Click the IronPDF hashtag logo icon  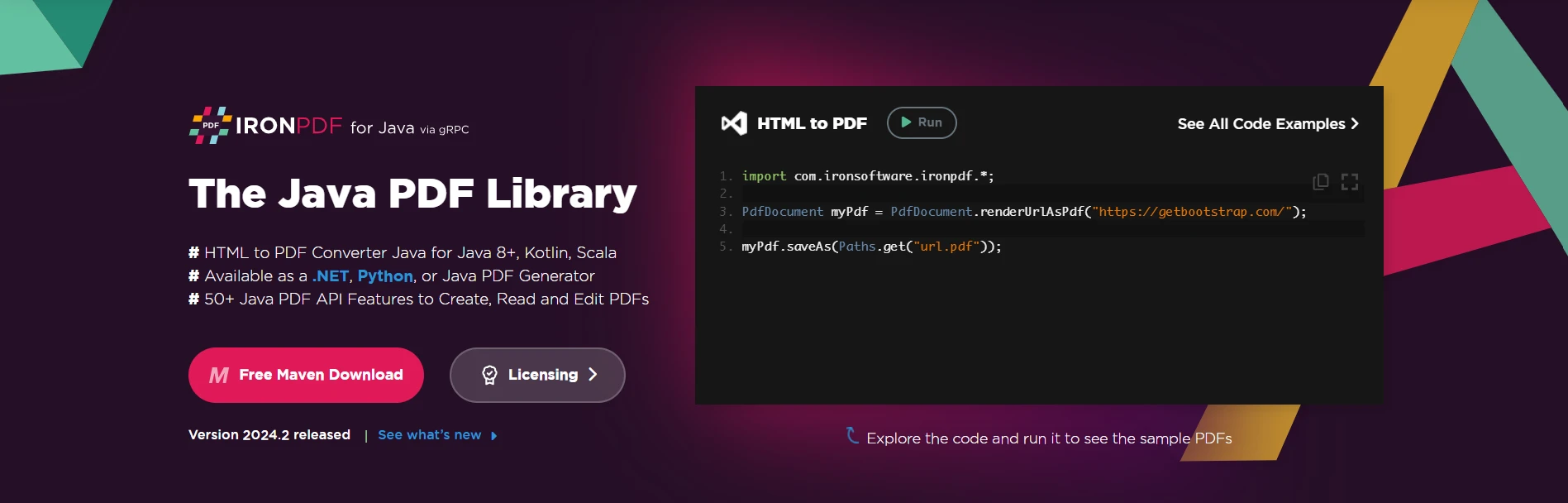point(211,125)
